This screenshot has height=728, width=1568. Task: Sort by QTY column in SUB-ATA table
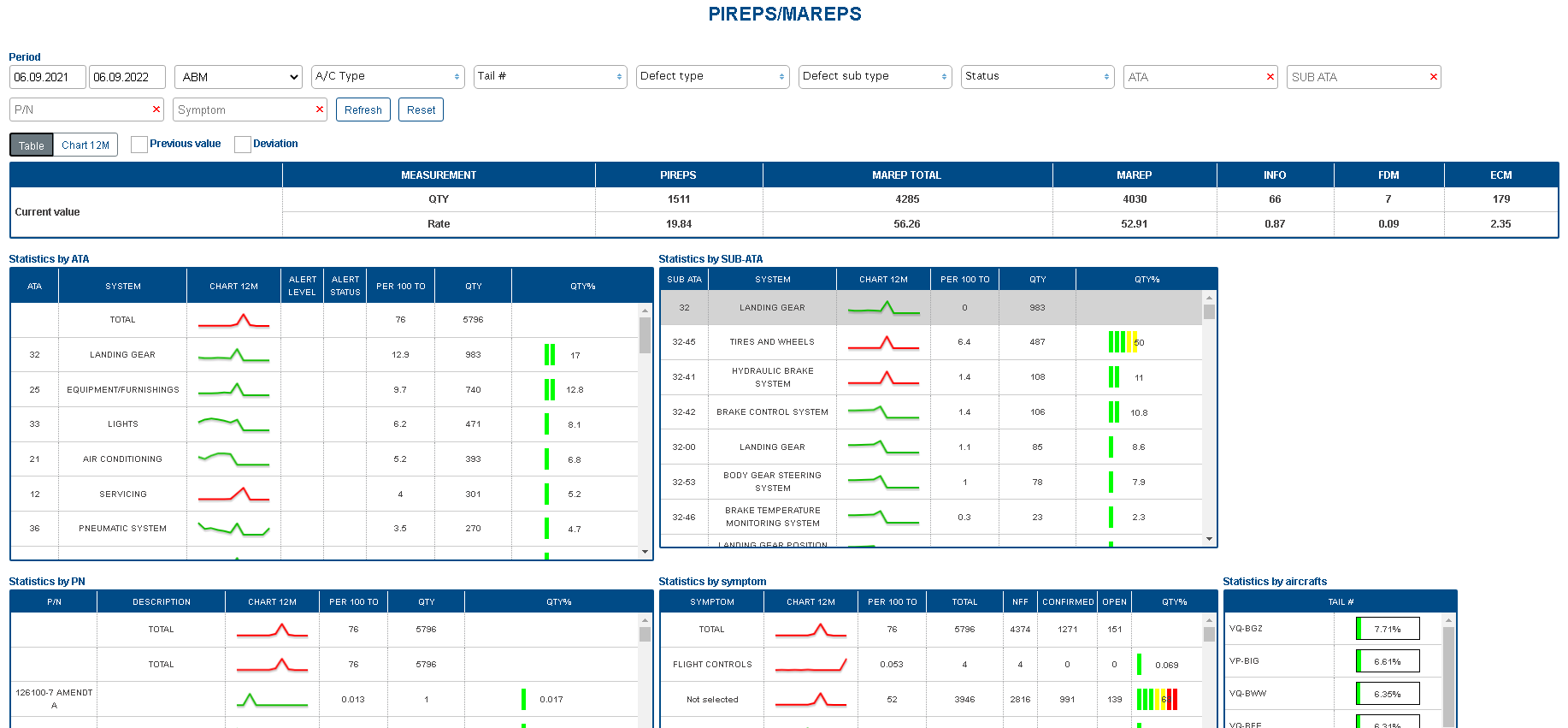(x=1037, y=280)
